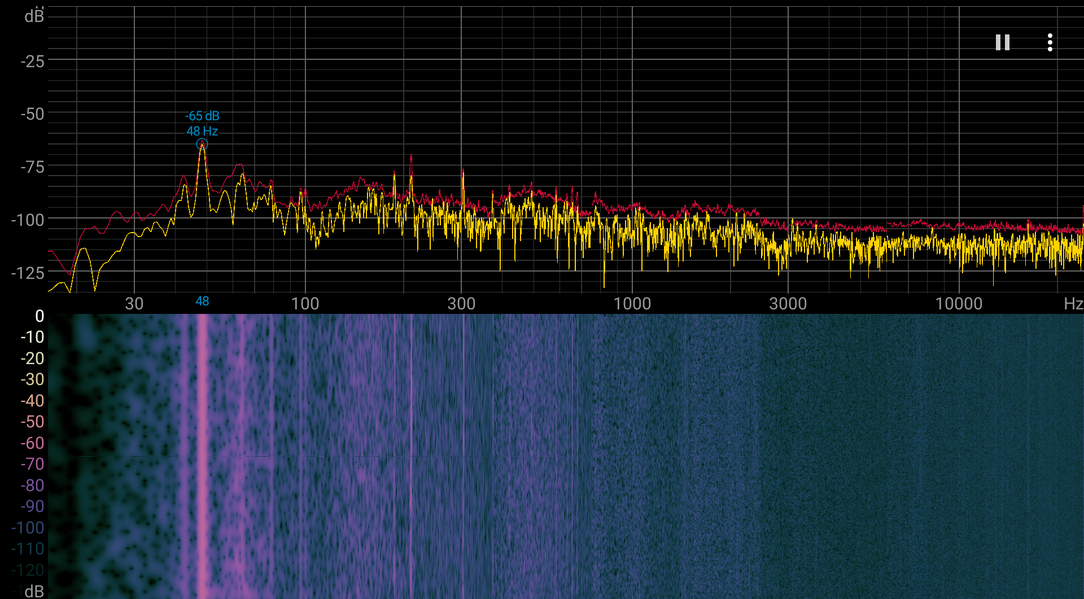The width and height of the screenshot is (1084, 599).
Task: Select the 48 Hz peak marker circle
Action: (x=202, y=145)
